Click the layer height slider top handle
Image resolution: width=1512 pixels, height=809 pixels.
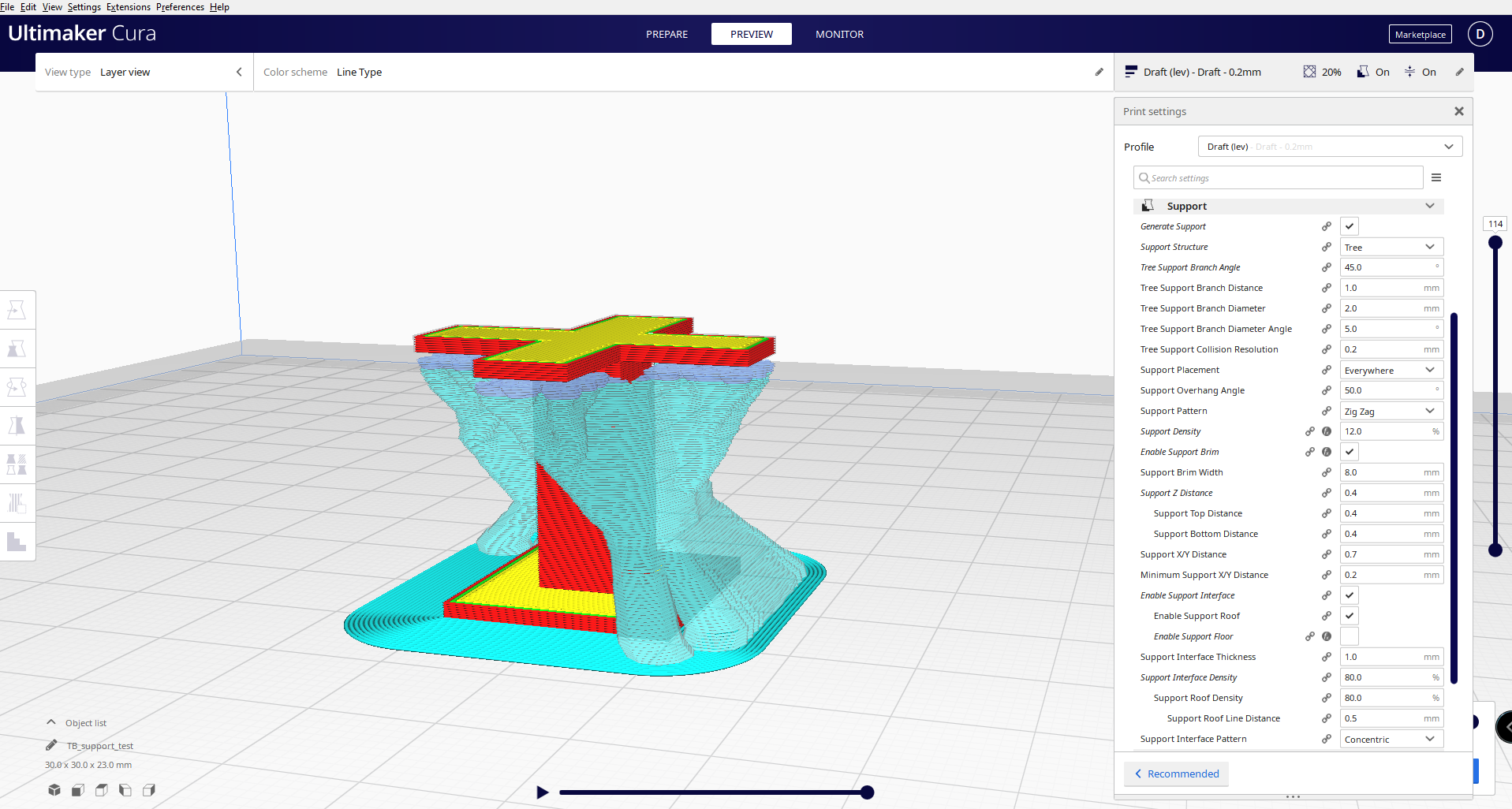(x=1495, y=242)
